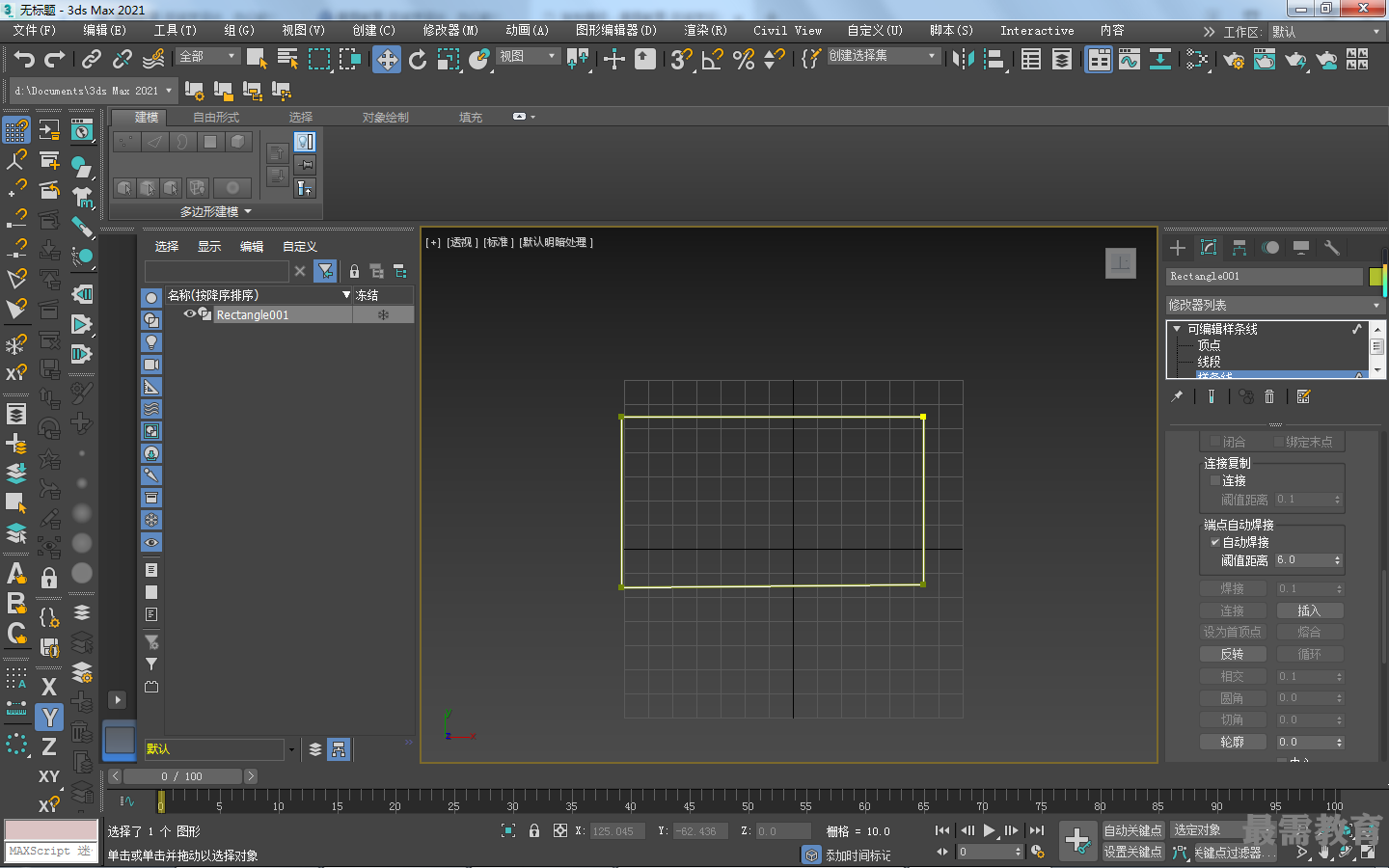This screenshot has height=868, width=1389.
Task: Open the 修改器列表 dropdown
Action: click(1275, 305)
